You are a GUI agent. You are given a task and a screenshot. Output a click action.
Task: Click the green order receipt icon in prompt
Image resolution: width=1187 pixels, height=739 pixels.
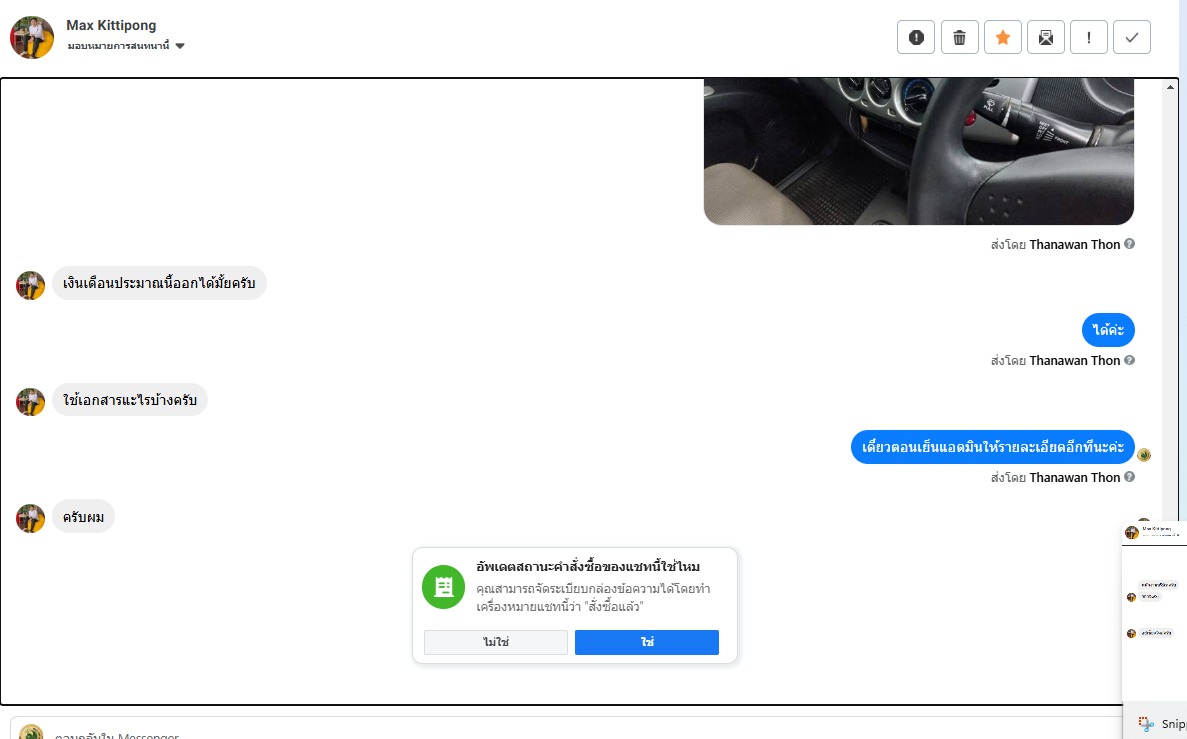pyautogui.click(x=444, y=587)
